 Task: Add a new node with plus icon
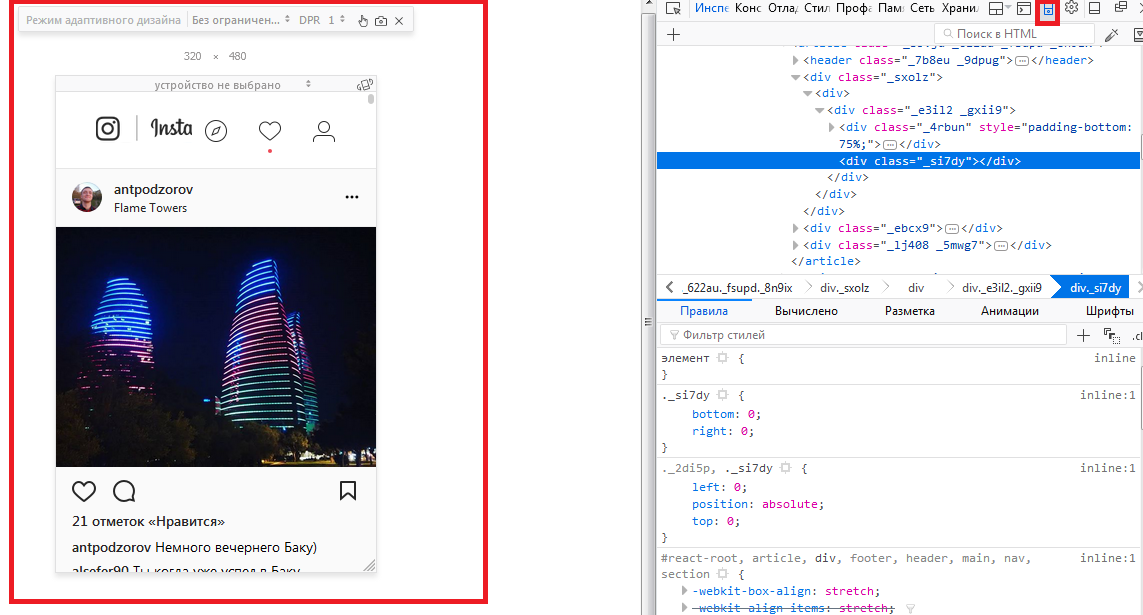click(x=674, y=34)
